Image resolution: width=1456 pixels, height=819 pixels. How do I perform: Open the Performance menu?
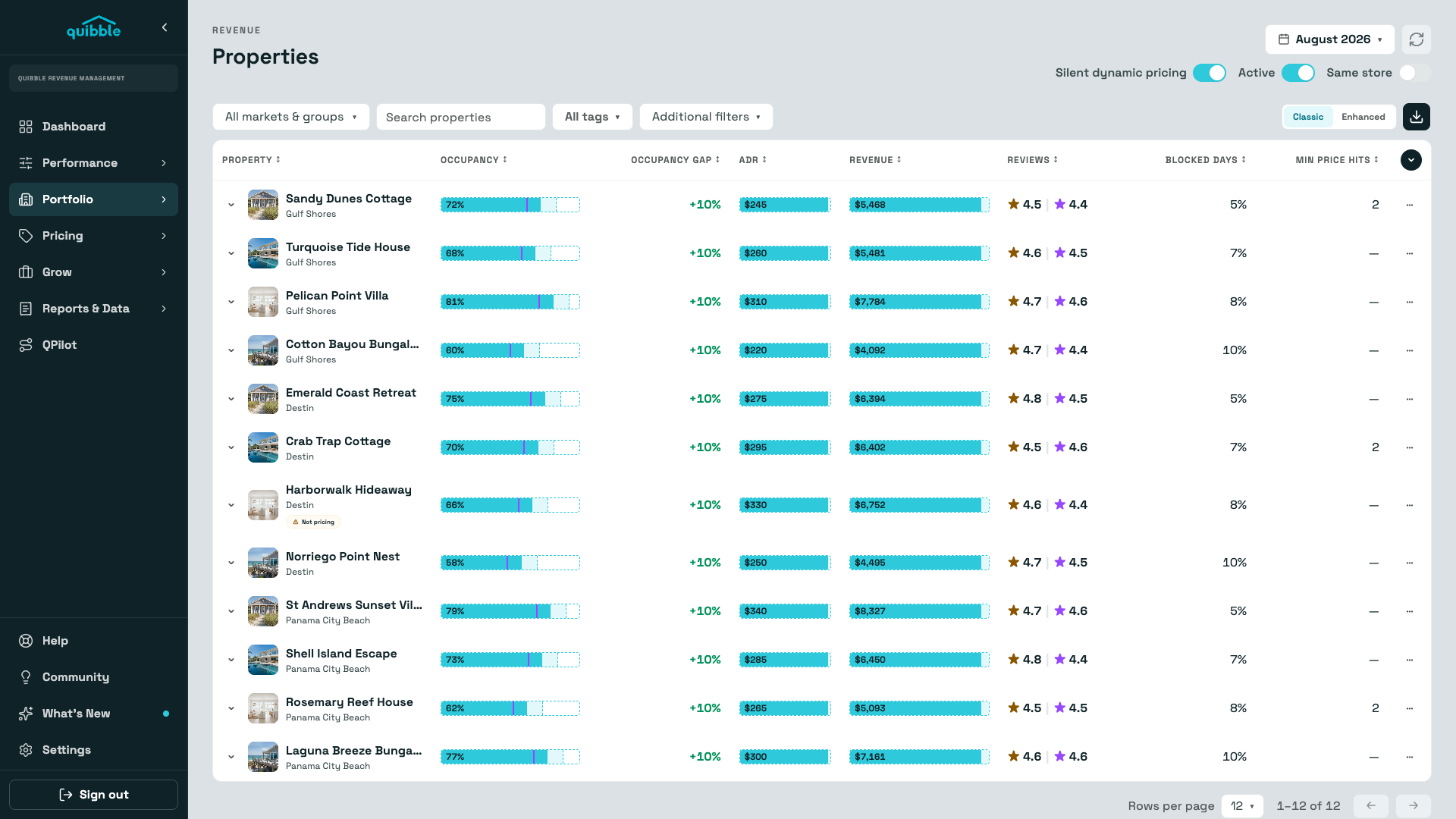click(x=93, y=163)
